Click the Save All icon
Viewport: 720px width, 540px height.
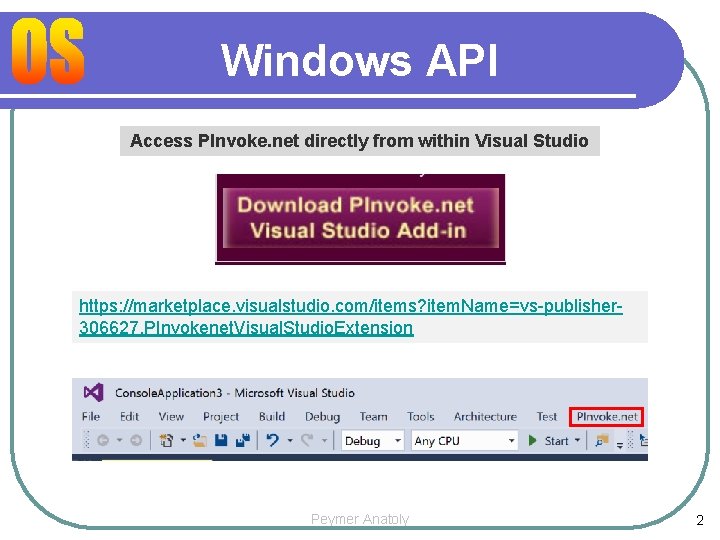[x=242, y=440]
